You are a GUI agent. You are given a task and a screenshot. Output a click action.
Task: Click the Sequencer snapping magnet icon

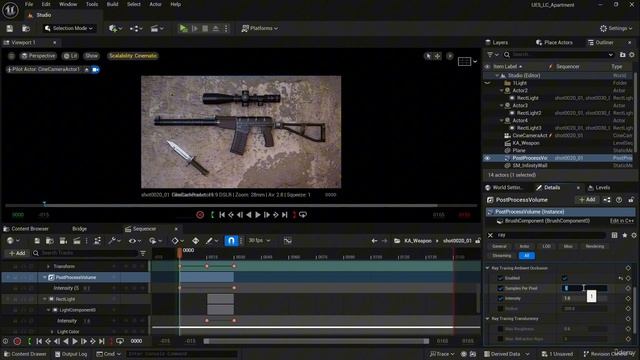tap(231, 241)
